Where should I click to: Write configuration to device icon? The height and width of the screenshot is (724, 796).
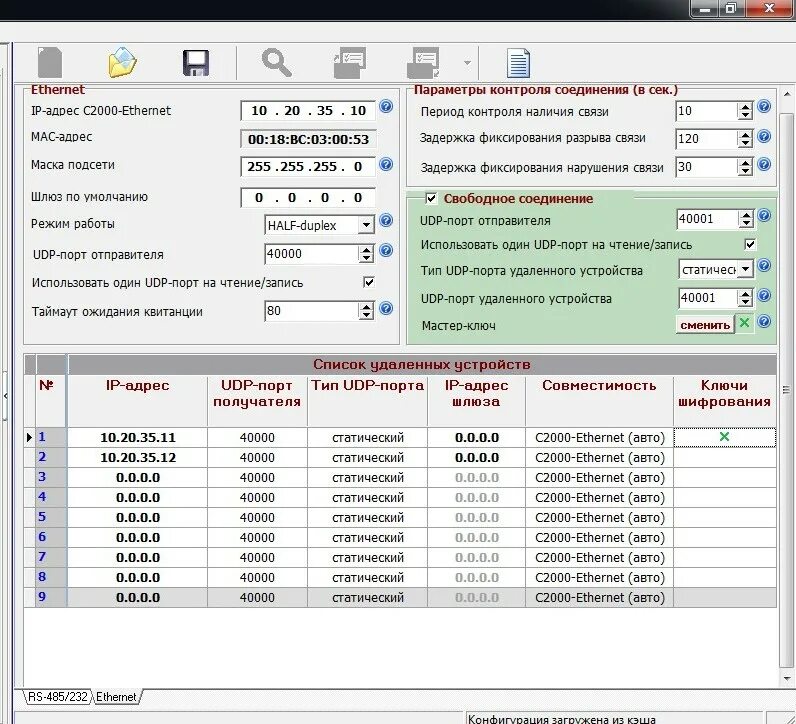tap(423, 62)
